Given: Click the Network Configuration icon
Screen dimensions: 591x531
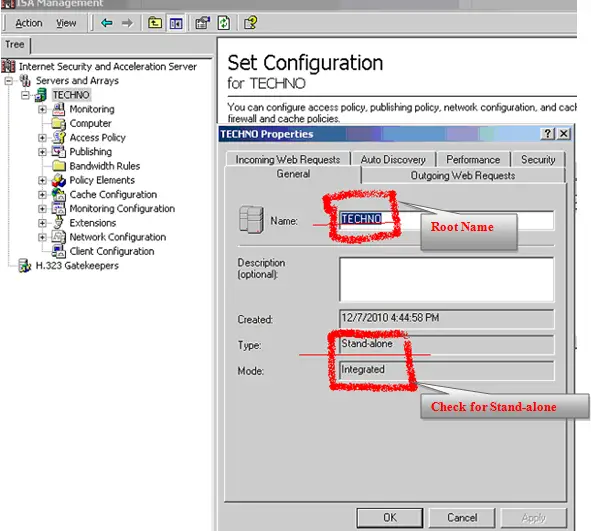Looking at the screenshot, I should [x=58, y=237].
